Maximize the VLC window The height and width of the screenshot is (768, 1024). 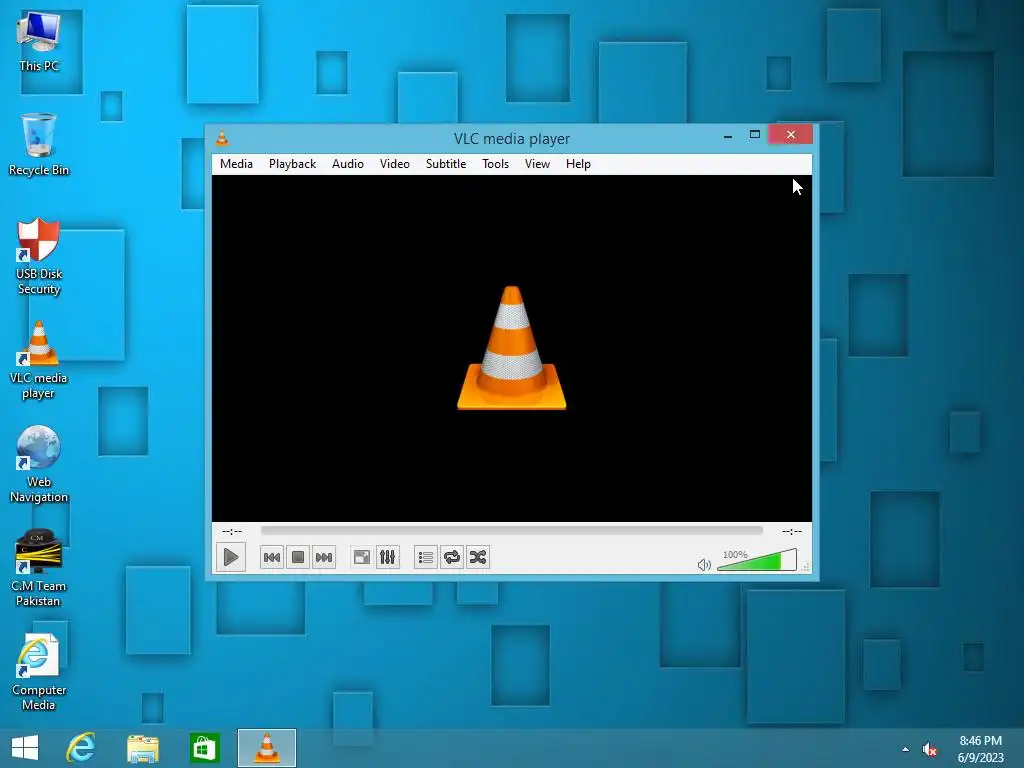click(755, 135)
